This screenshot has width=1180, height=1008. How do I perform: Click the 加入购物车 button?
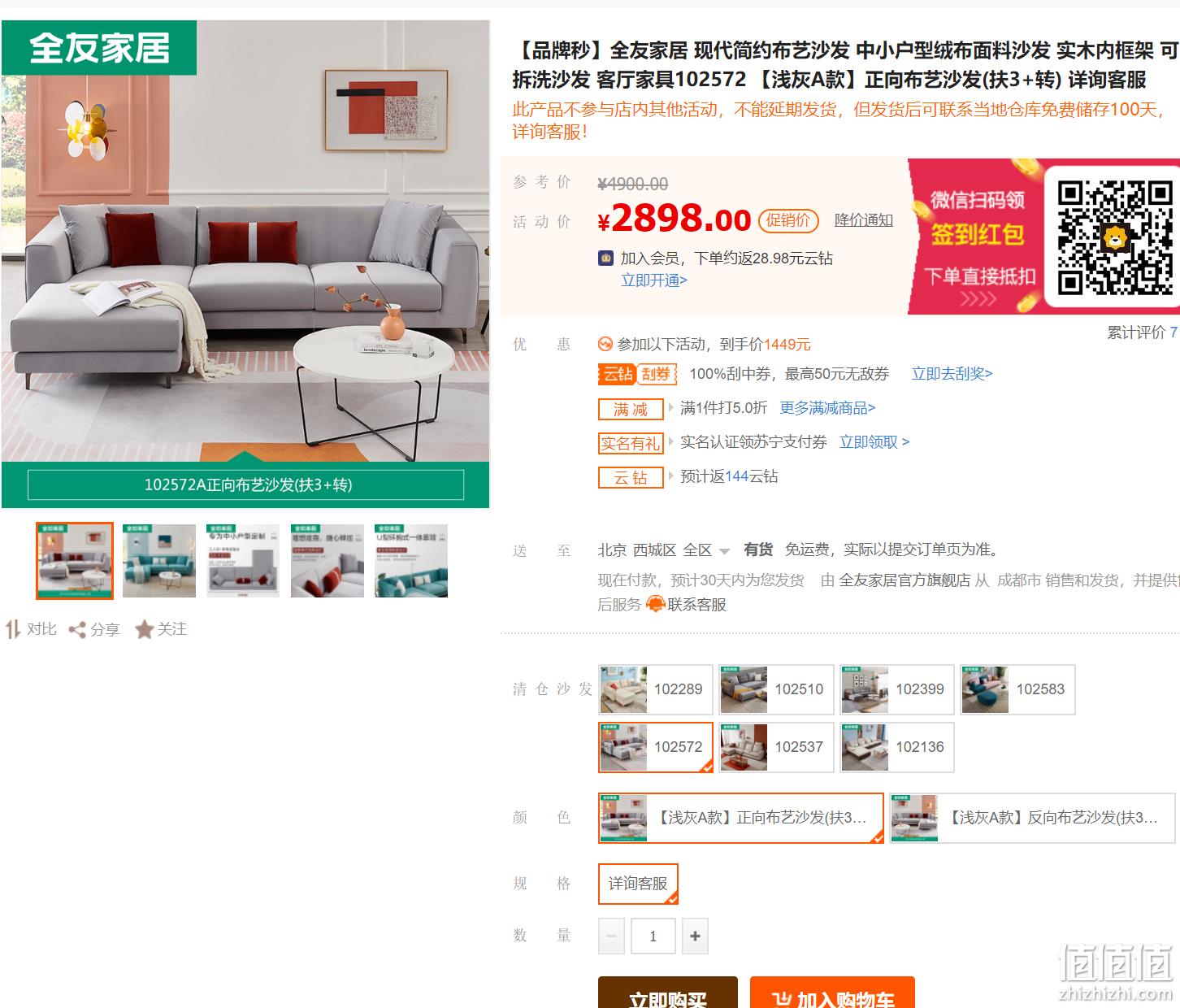832,993
